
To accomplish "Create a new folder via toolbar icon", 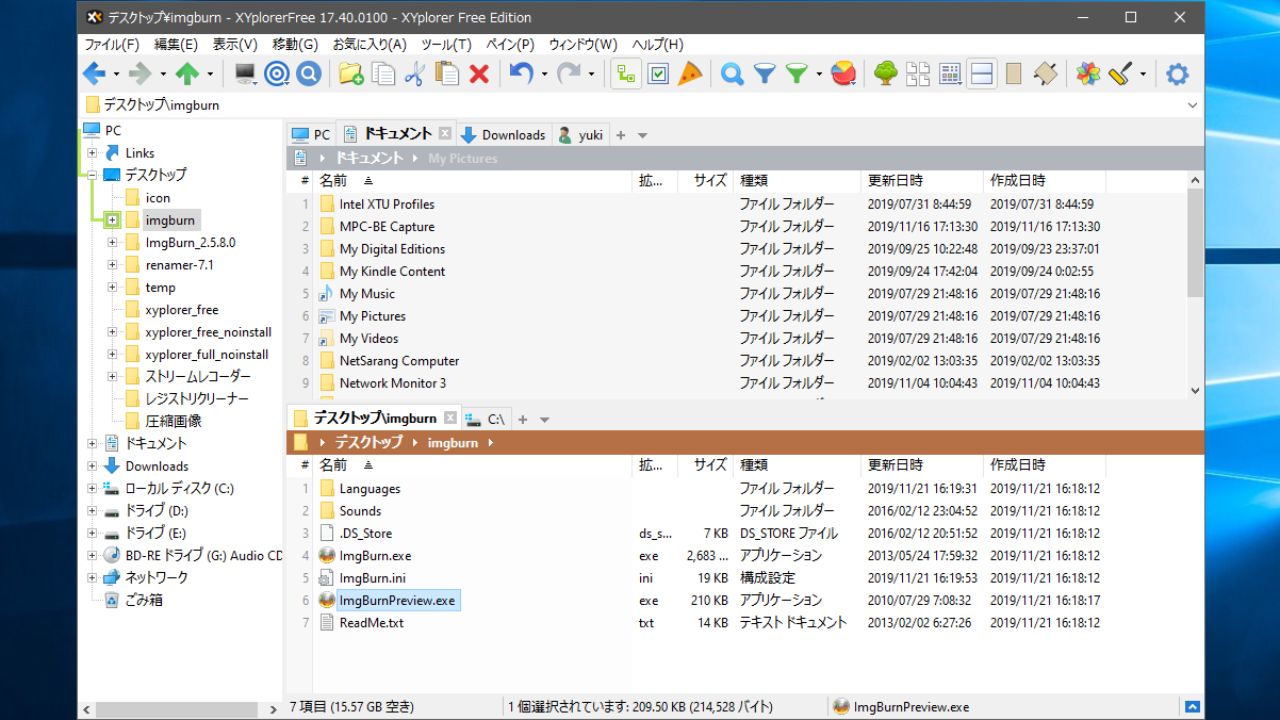I will click(350, 73).
